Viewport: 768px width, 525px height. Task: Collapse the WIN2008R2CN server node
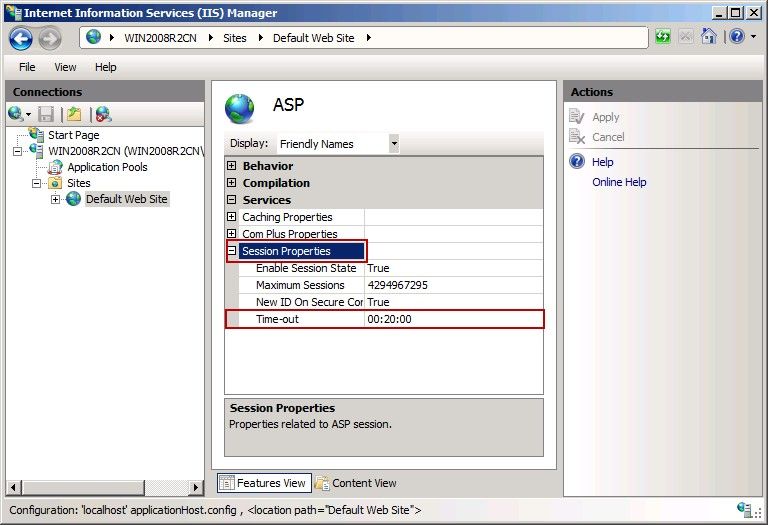(17, 151)
